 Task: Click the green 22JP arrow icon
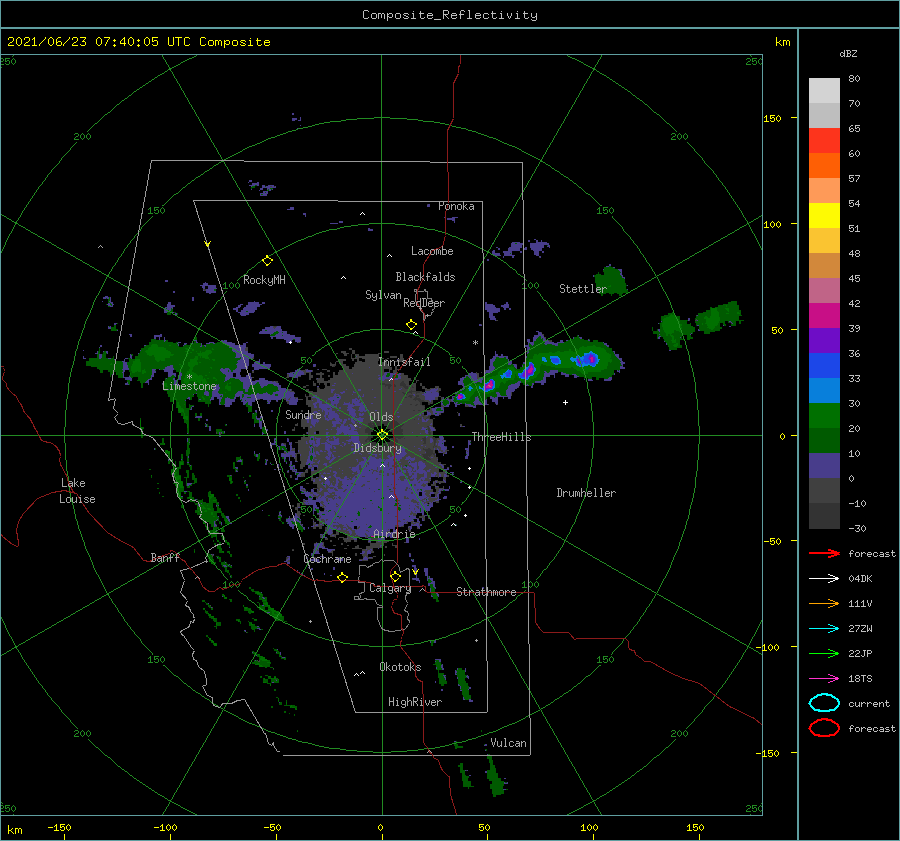coord(824,653)
